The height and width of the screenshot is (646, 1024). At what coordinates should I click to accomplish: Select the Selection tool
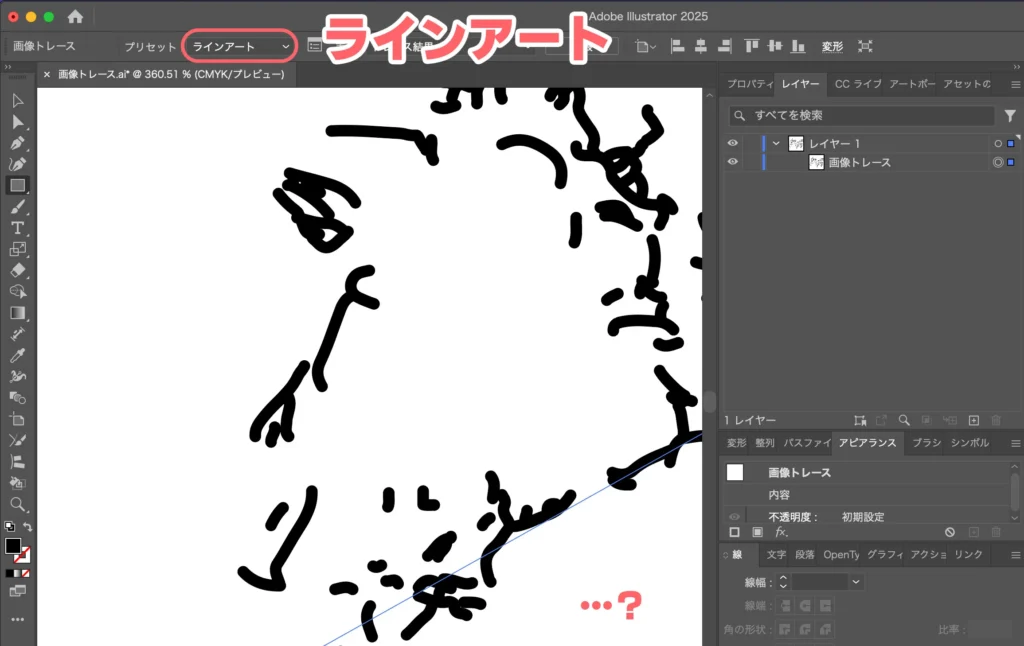pos(16,99)
